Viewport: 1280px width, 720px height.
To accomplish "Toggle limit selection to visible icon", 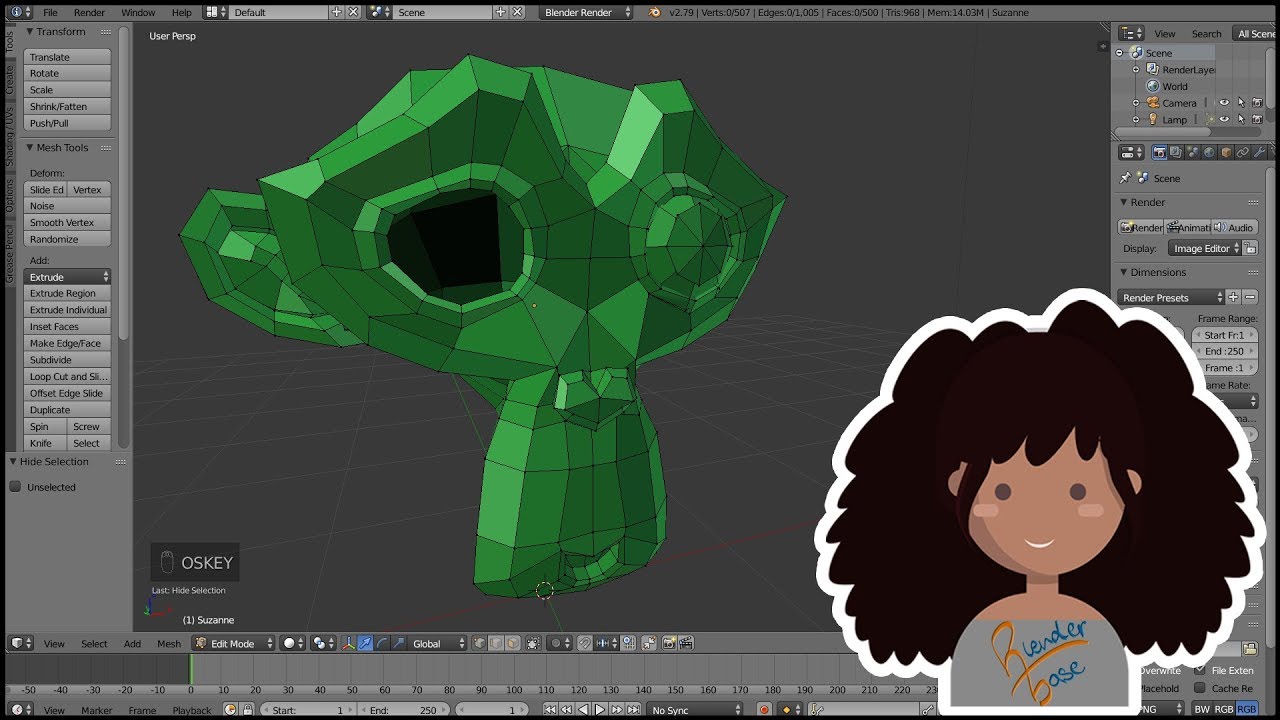I will 533,643.
